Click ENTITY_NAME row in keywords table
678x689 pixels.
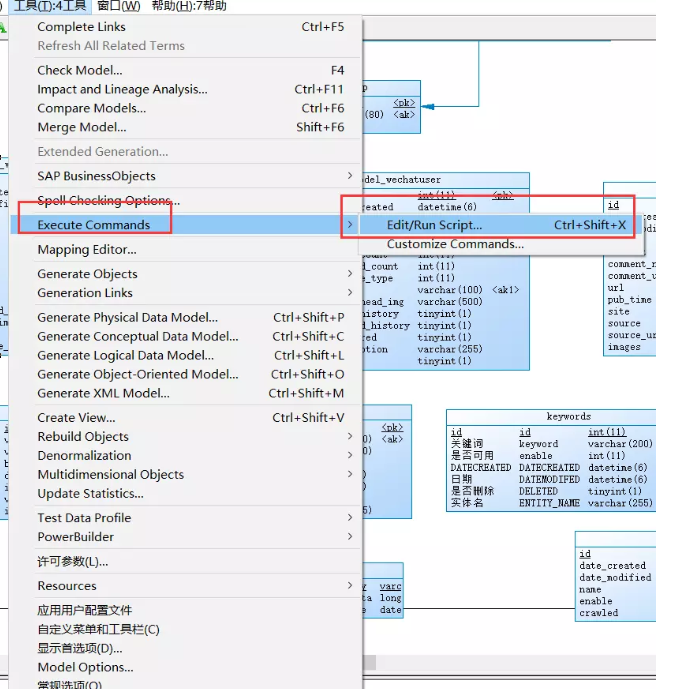pyautogui.click(x=551, y=503)
